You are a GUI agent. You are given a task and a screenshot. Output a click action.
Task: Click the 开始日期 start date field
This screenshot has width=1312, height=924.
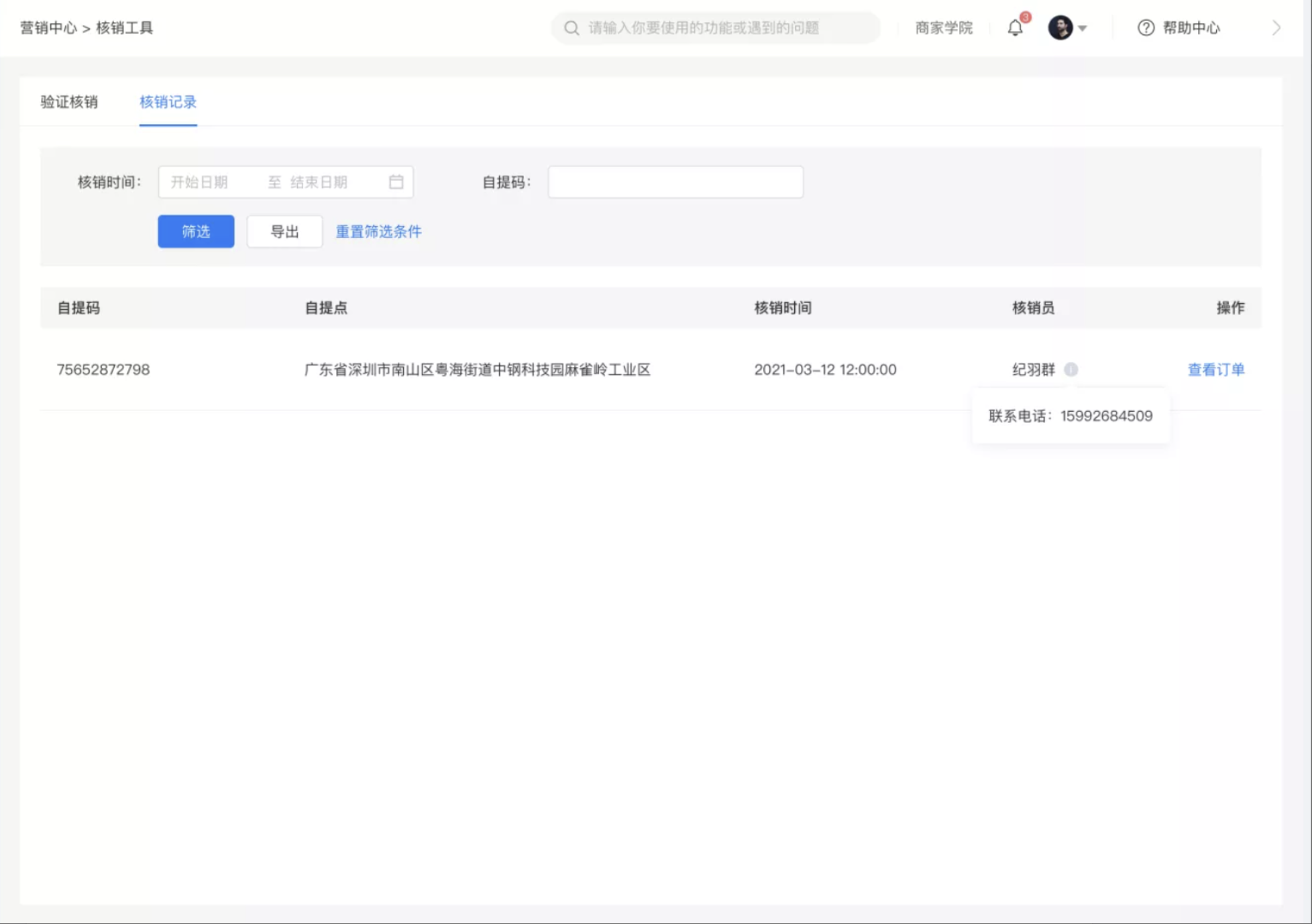pos(209,182)
